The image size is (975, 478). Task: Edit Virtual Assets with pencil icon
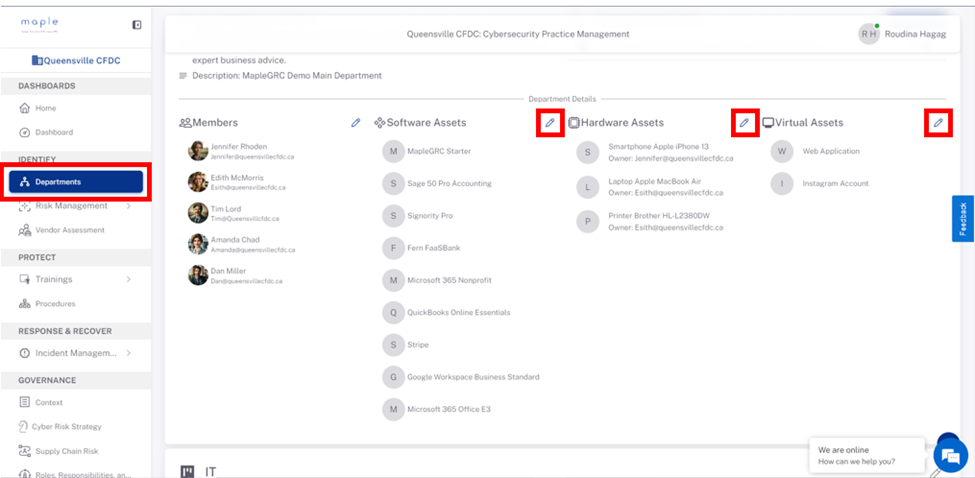coord(938,123)
